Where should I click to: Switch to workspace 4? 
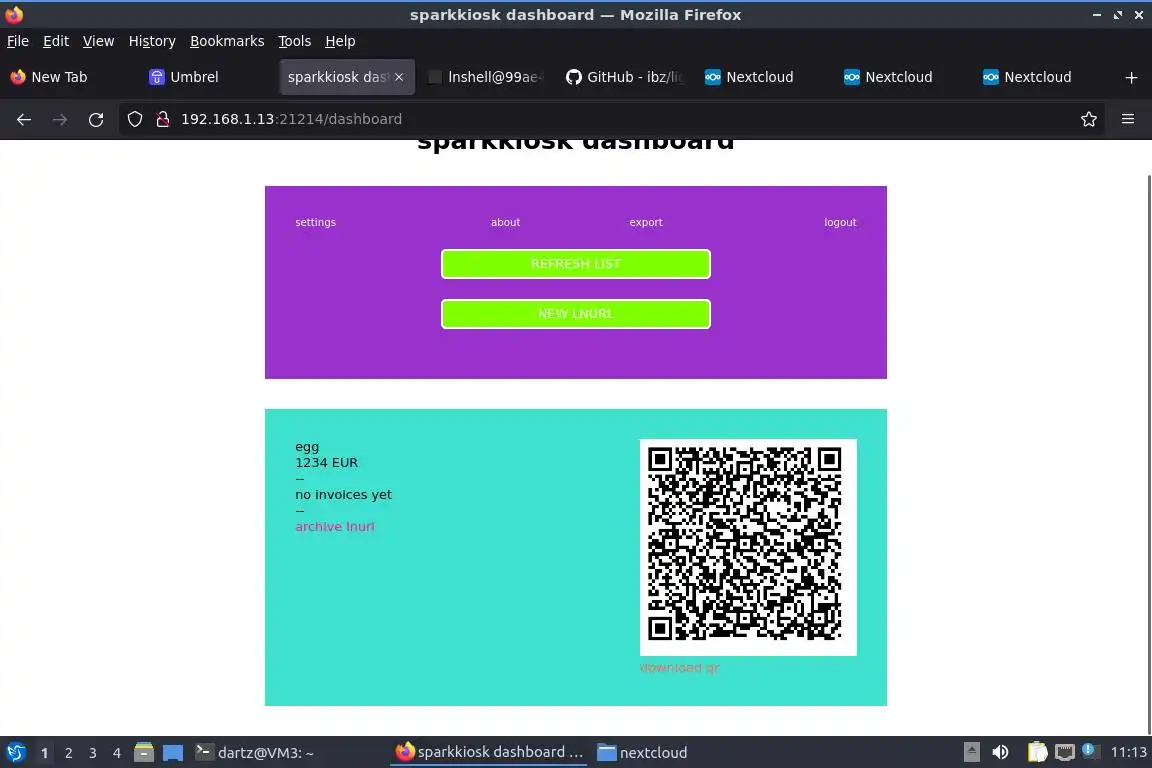tap(117, 753)
